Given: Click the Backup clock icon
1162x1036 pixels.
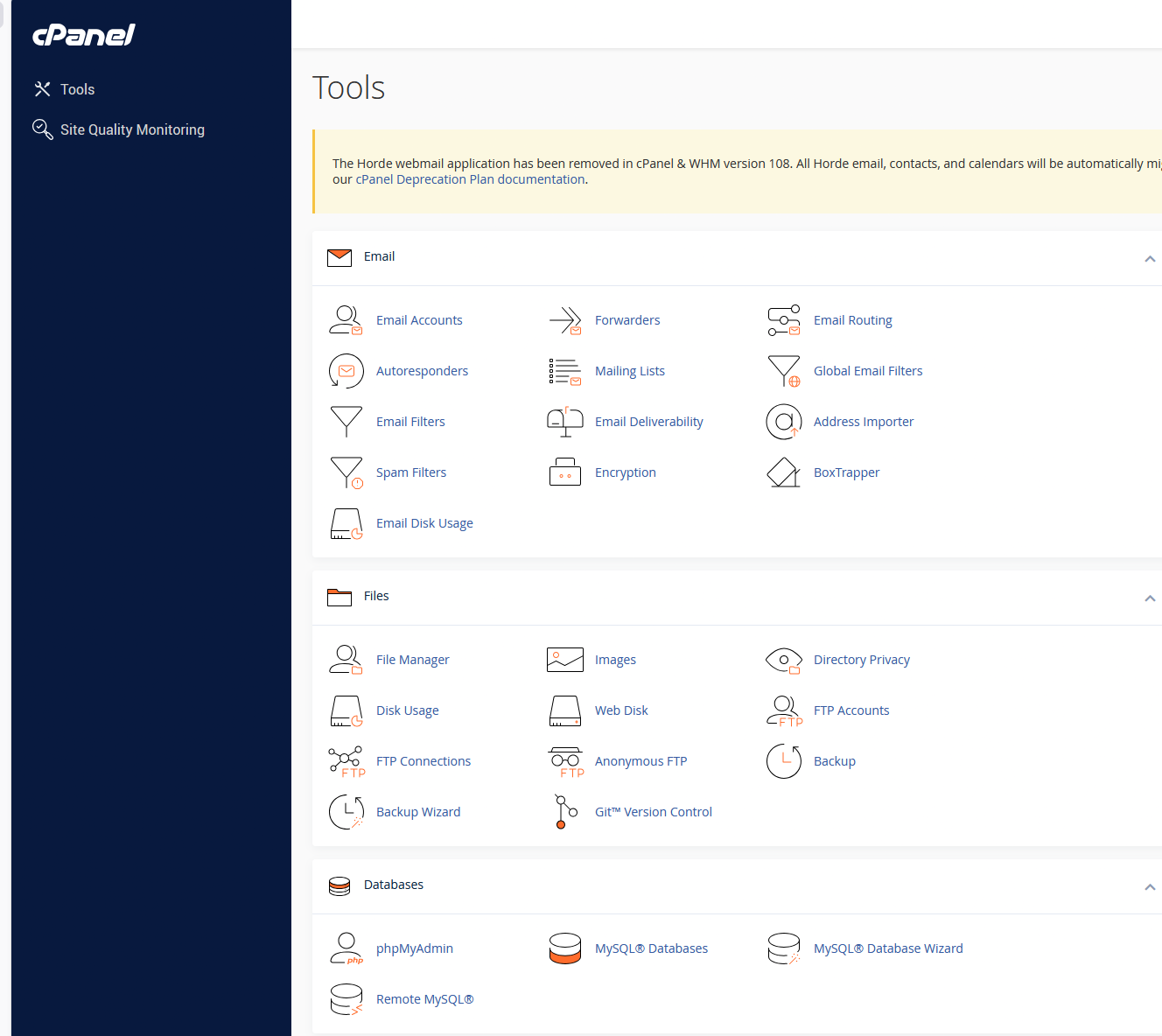Looking at the screenshot, I should click(x=784, y=761).
